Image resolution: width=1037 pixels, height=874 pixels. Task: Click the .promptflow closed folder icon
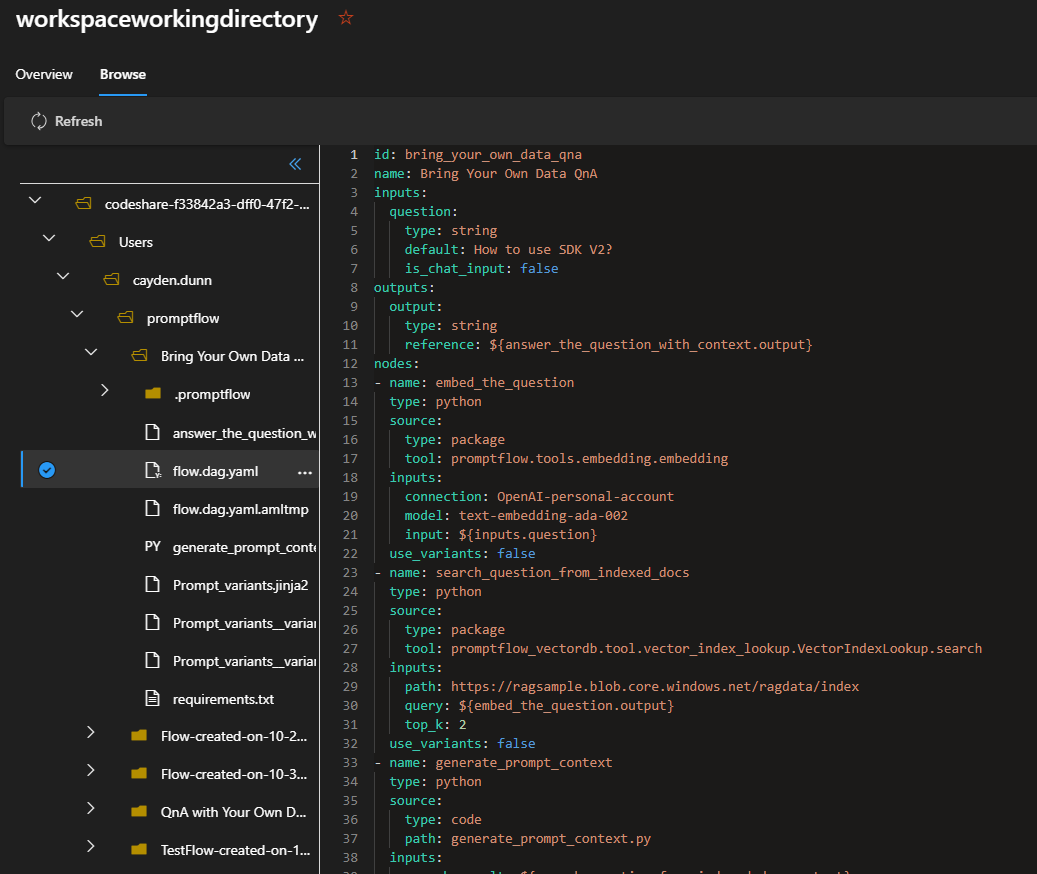tap(153, 393)
